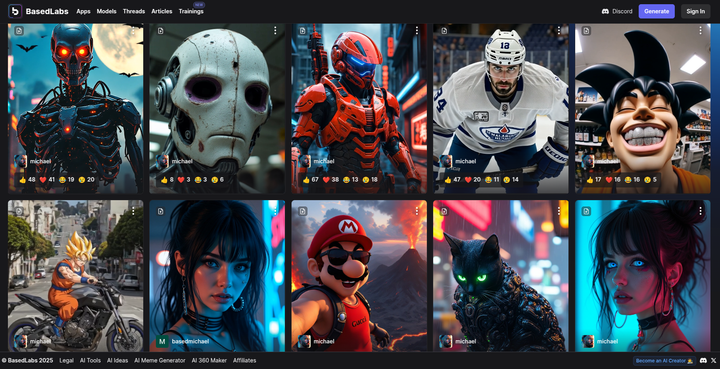Open the Mario selfie volcano image
This screenshot has width=720, height=369.
coord(359,275)
